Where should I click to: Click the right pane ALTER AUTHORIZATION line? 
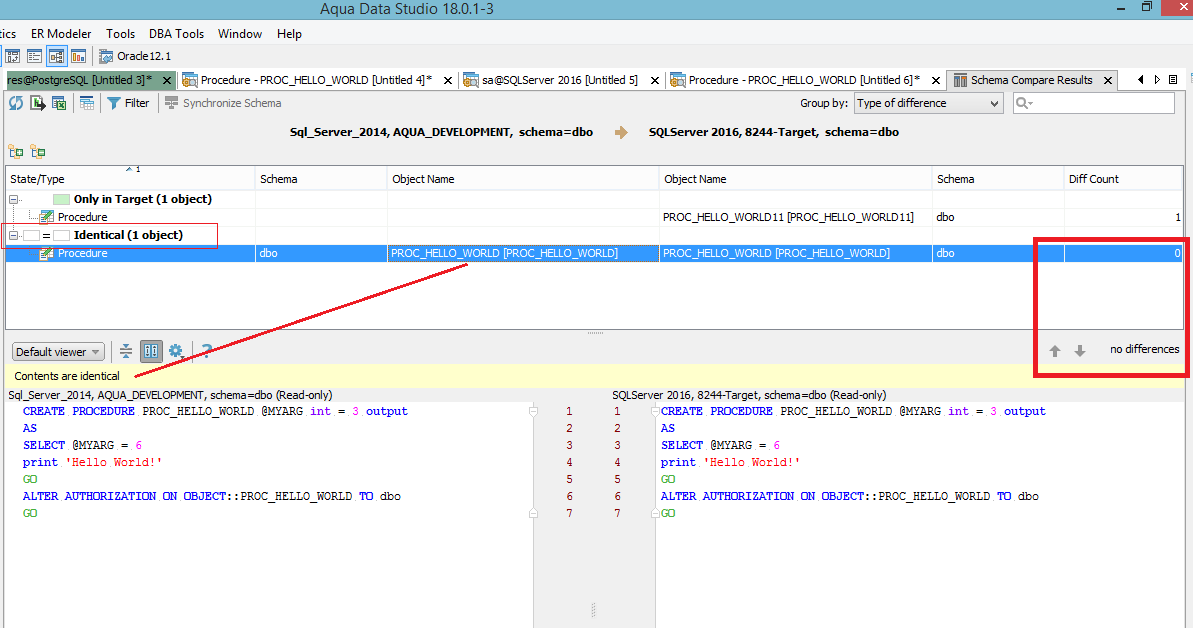[849, 496]
